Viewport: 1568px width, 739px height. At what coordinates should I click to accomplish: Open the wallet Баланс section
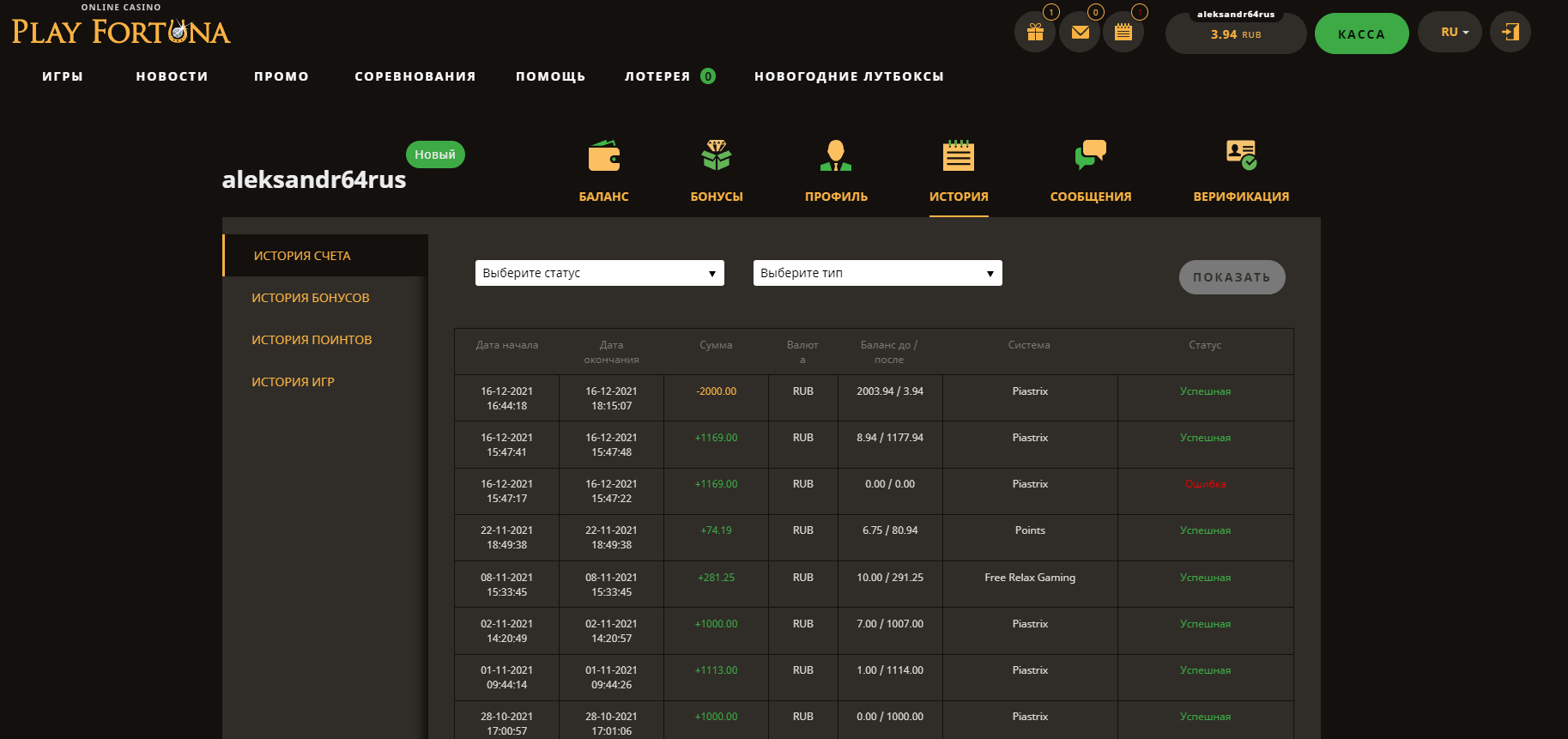603,157
